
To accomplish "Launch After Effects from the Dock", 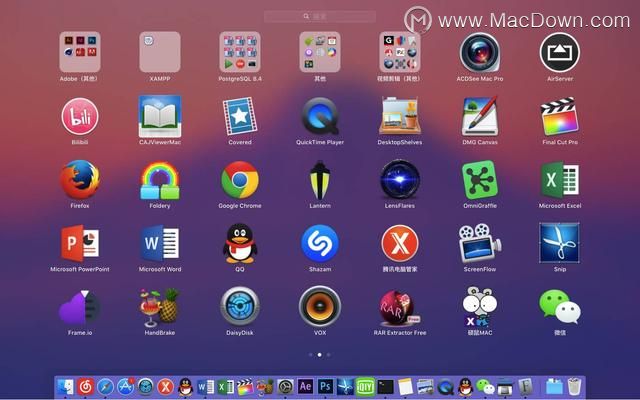I will (305, 387).
